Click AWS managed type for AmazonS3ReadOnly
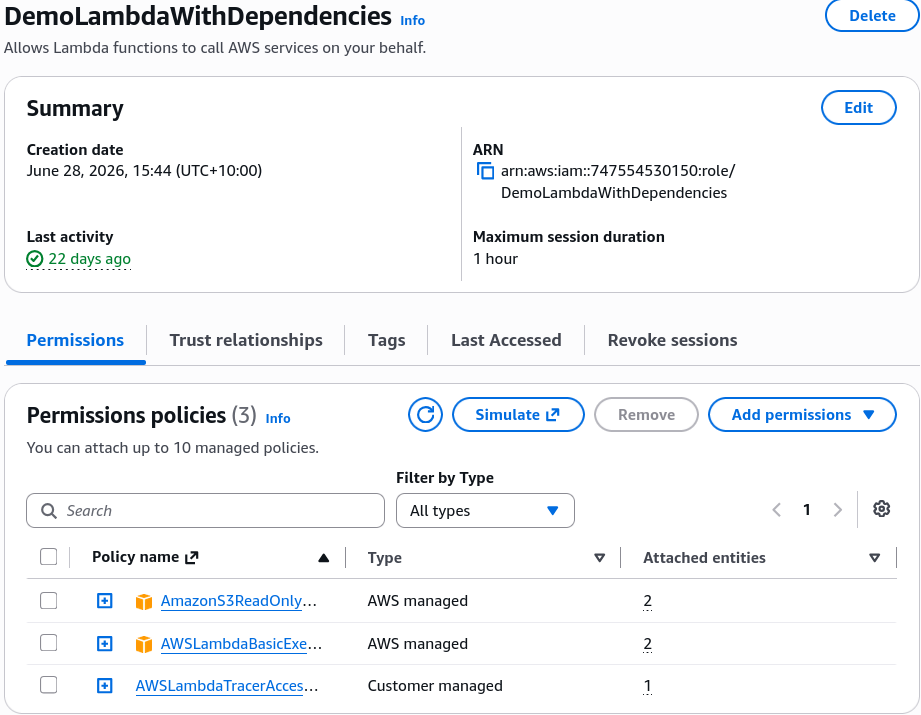 [x=418, y=601]
